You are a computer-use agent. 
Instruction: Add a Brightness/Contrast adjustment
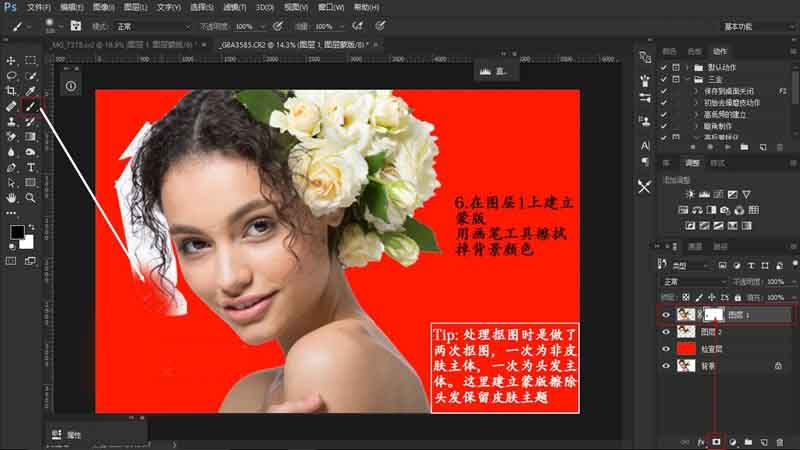[690, 194]
